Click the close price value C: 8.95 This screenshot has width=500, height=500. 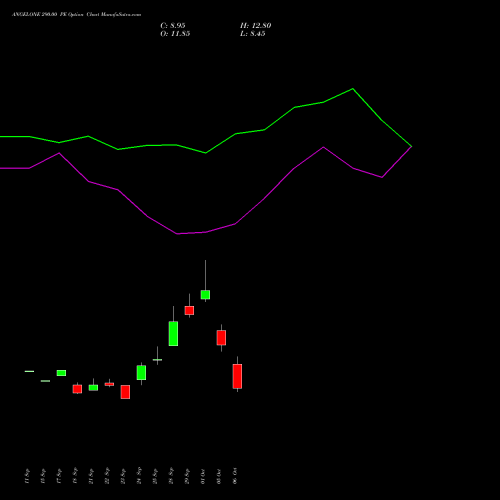(x=173, y=26)
